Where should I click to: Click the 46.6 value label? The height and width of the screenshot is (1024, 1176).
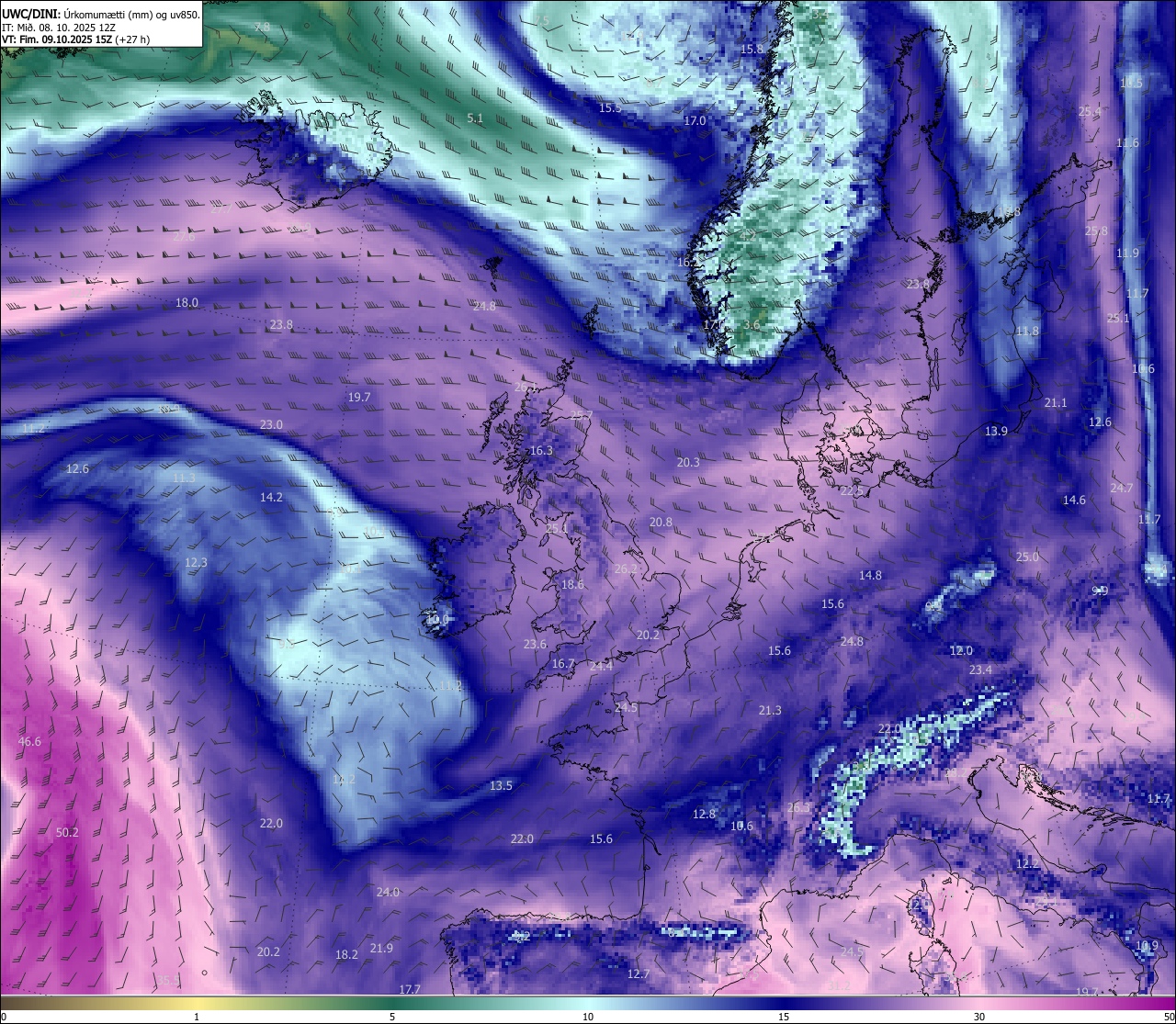(29, 741)
